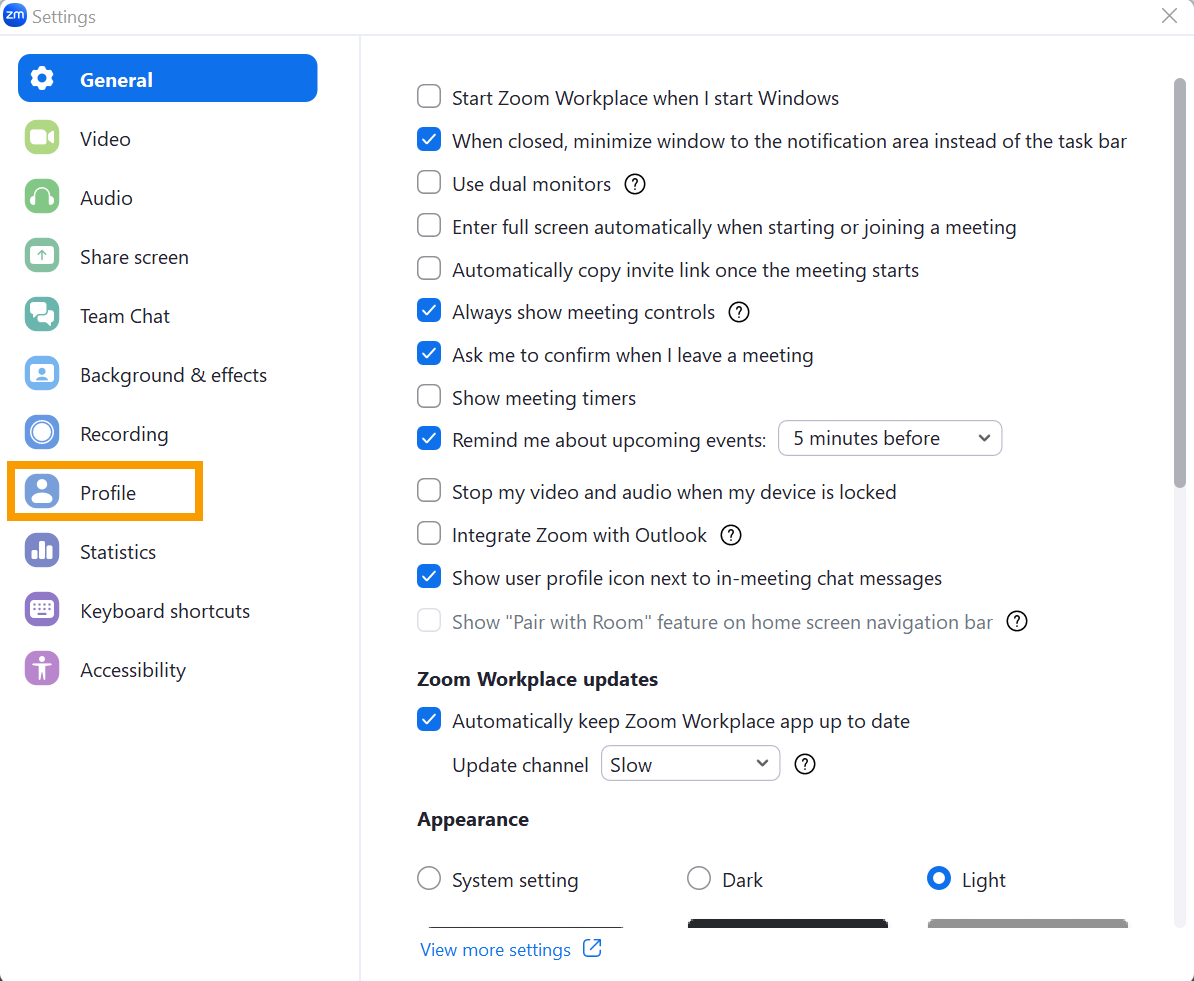Open the General settings tab

coord(168,78)
